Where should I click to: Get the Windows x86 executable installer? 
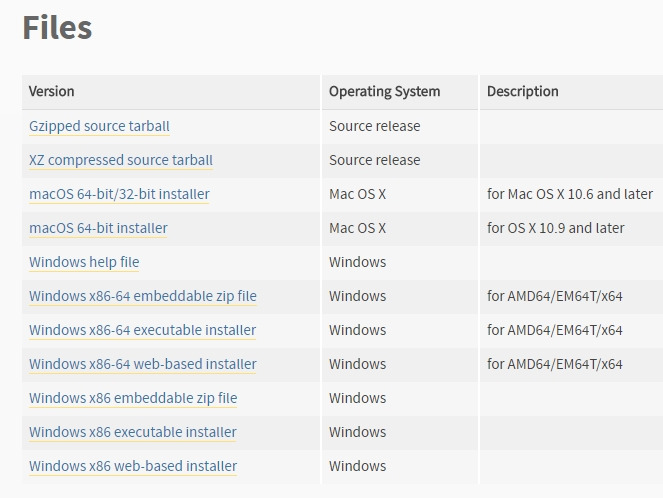133,432
